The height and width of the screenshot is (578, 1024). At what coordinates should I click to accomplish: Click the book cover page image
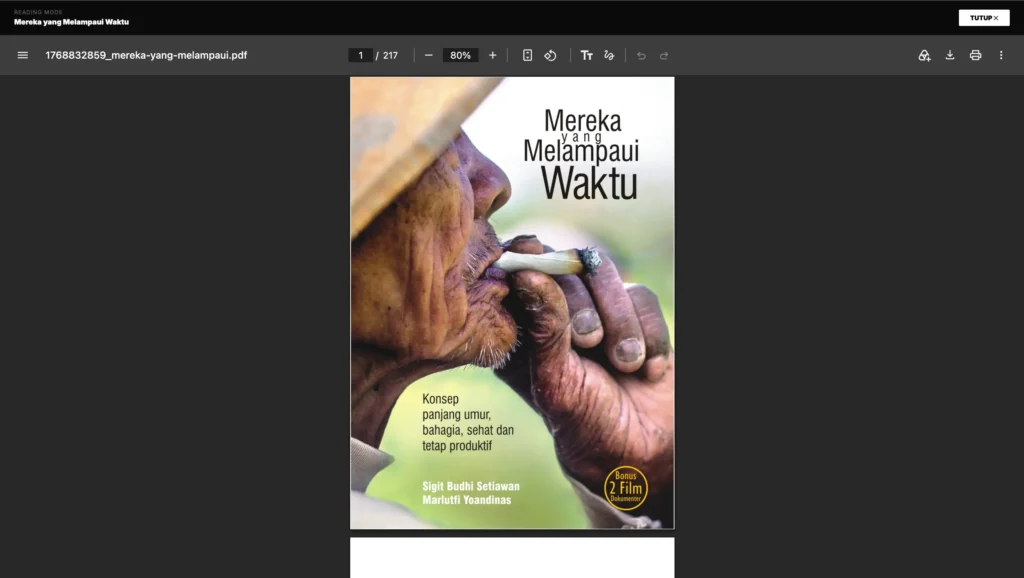pos(512,303)
